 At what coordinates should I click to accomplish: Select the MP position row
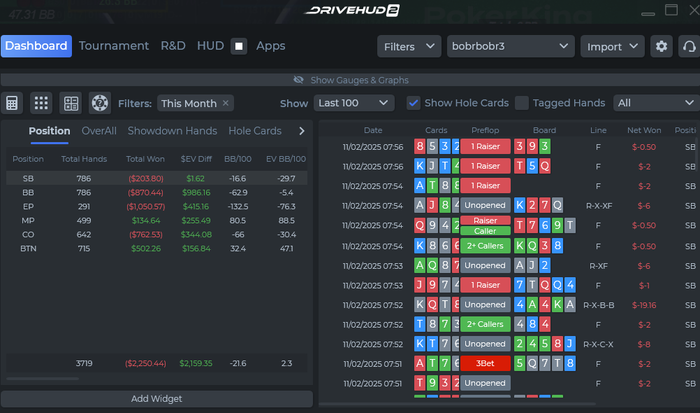point(157,221)
